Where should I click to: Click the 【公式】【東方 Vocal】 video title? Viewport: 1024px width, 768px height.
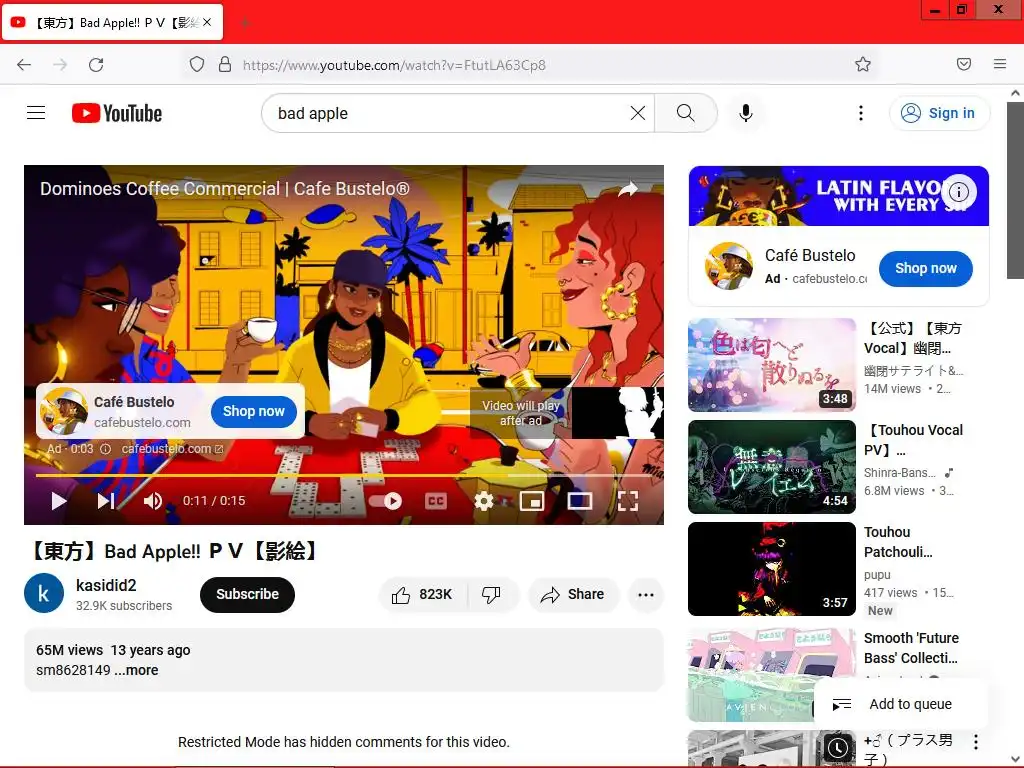click(x=913, y=338)
